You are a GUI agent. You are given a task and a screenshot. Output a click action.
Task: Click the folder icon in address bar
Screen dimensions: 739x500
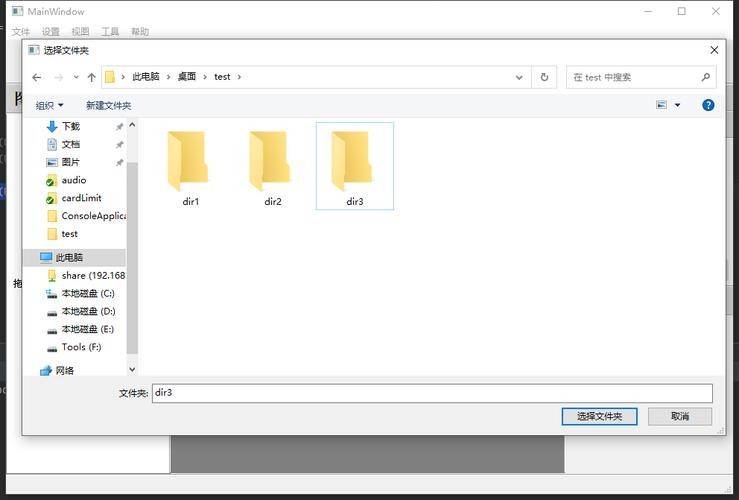tap(110, 77)
